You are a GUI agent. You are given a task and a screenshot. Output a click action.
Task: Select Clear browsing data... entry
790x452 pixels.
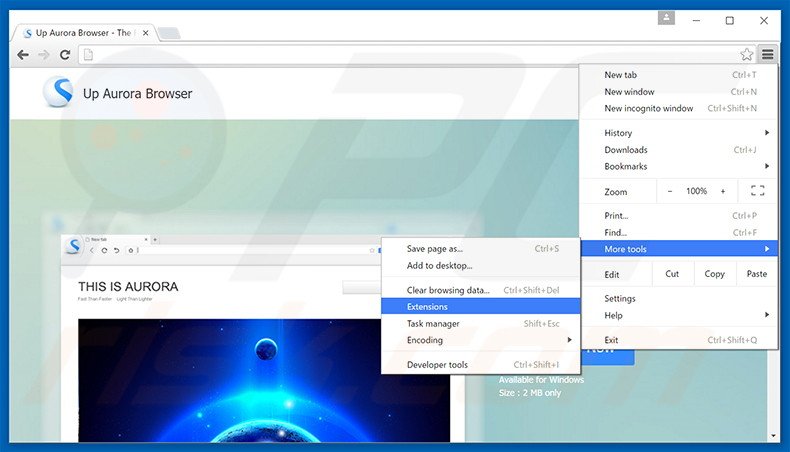pos(481,290)
